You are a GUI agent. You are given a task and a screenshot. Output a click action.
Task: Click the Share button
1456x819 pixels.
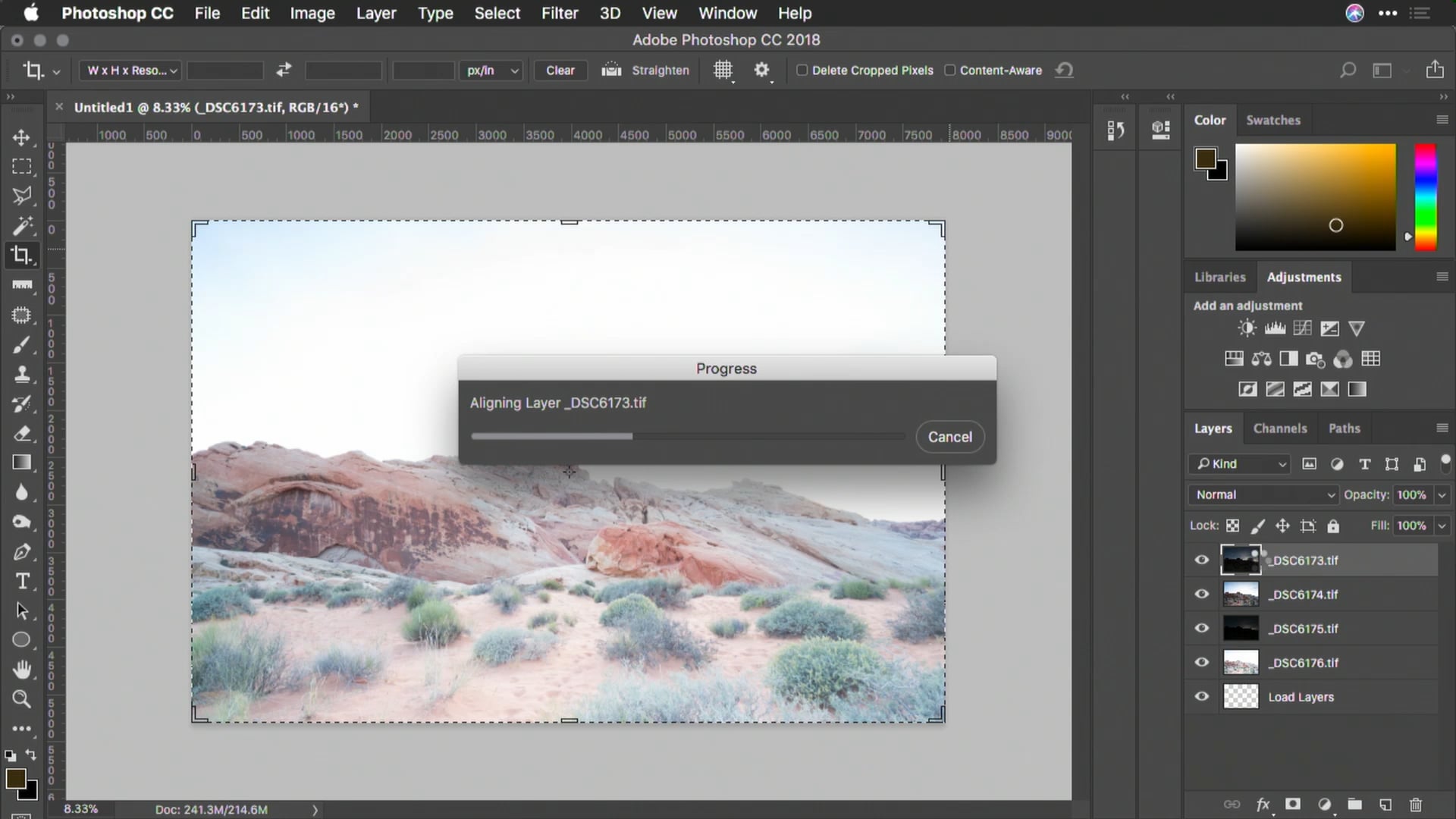[1435, 70]
